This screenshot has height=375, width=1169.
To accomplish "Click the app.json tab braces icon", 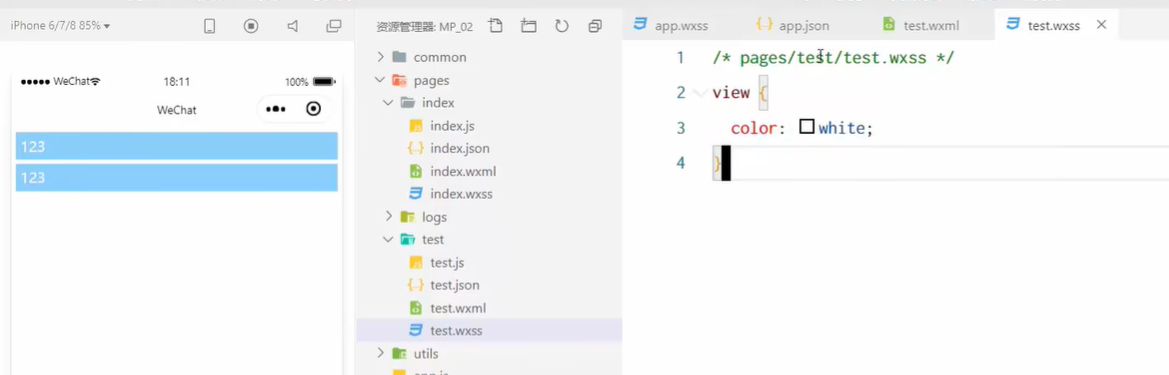I will click(x=764, y=25).
